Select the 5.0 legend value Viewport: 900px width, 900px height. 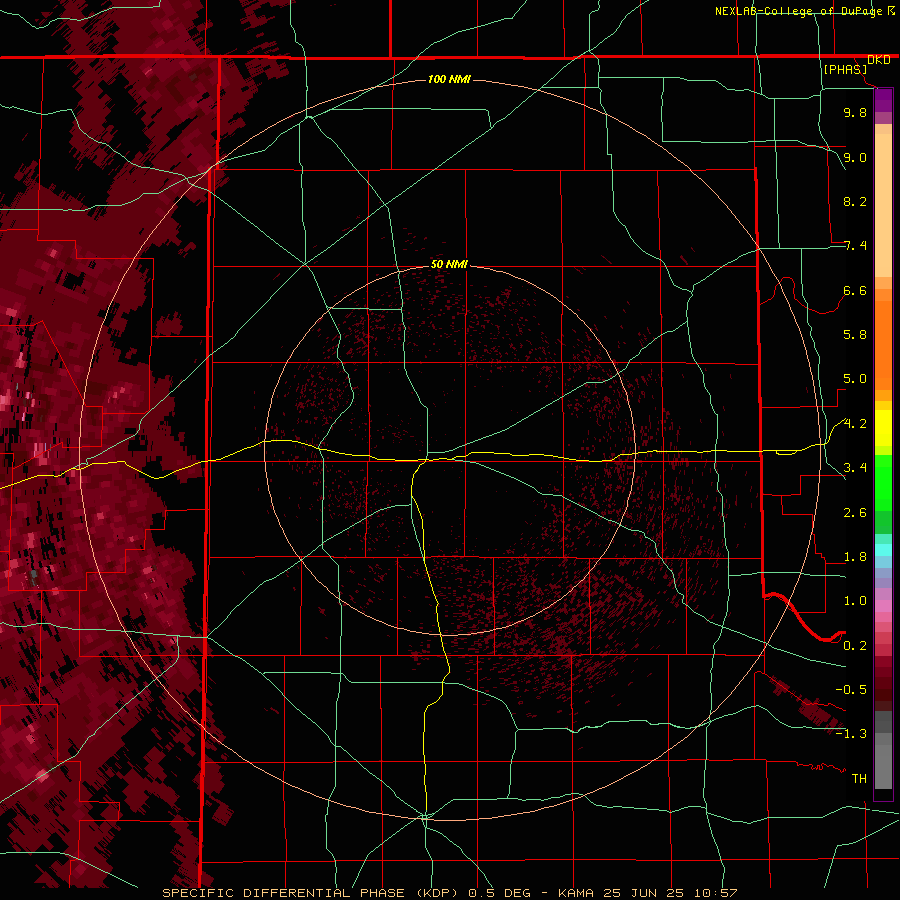pyautogui.click(x=855, y=379)
